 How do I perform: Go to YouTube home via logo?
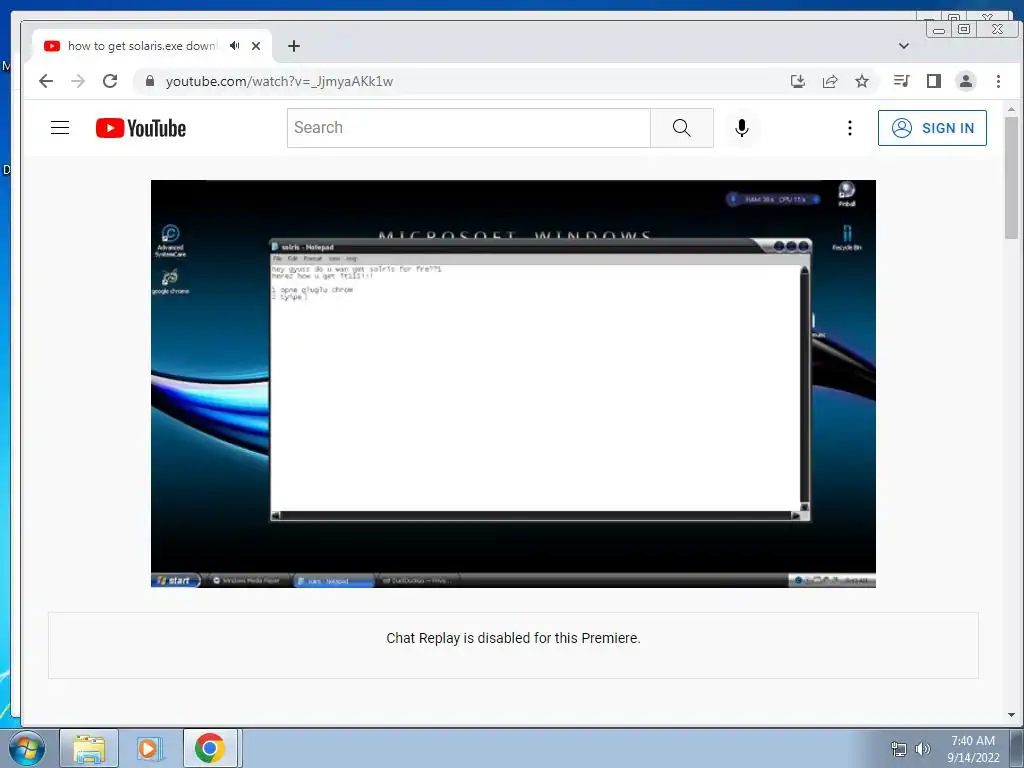coord(140,128)
